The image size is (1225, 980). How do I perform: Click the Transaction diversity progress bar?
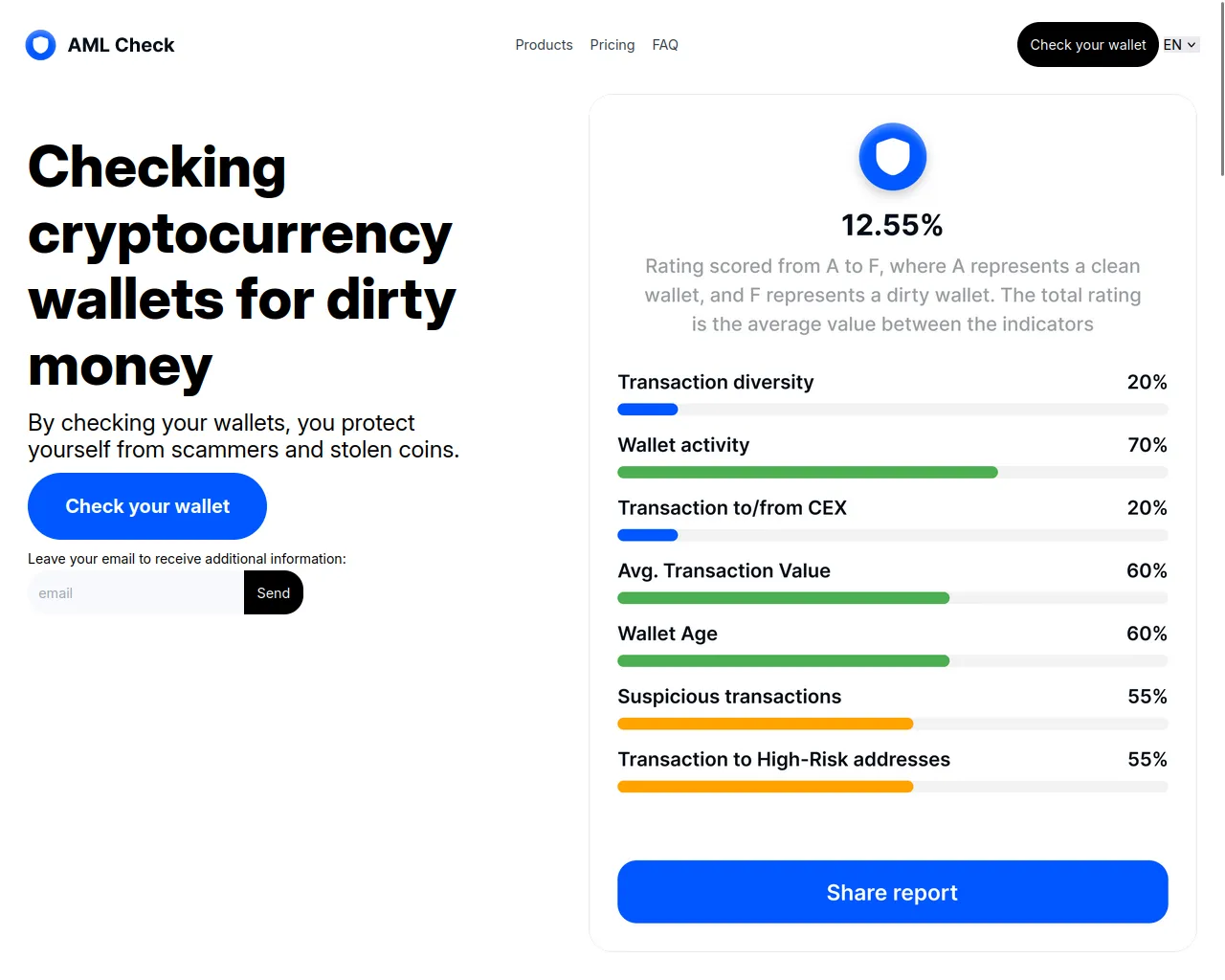pyautogui.click(x=892, y=410)
